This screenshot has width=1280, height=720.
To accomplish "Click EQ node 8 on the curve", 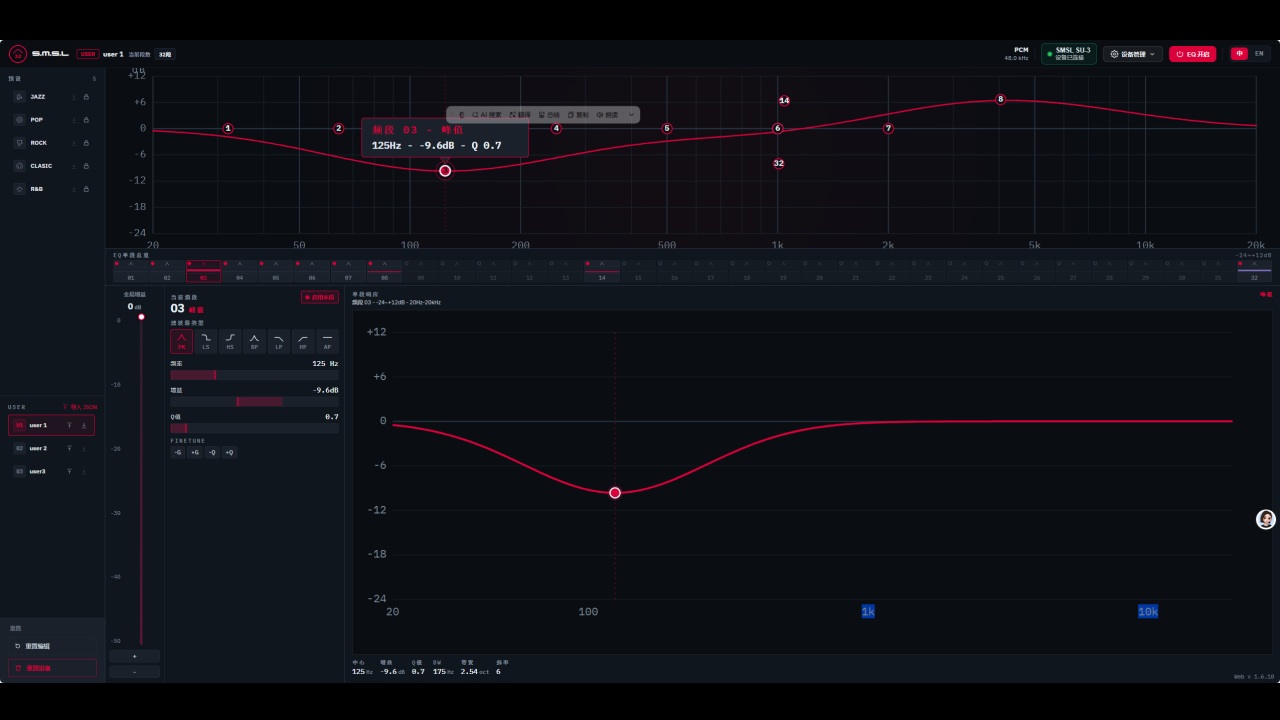I will click(x=1000, y=99).
